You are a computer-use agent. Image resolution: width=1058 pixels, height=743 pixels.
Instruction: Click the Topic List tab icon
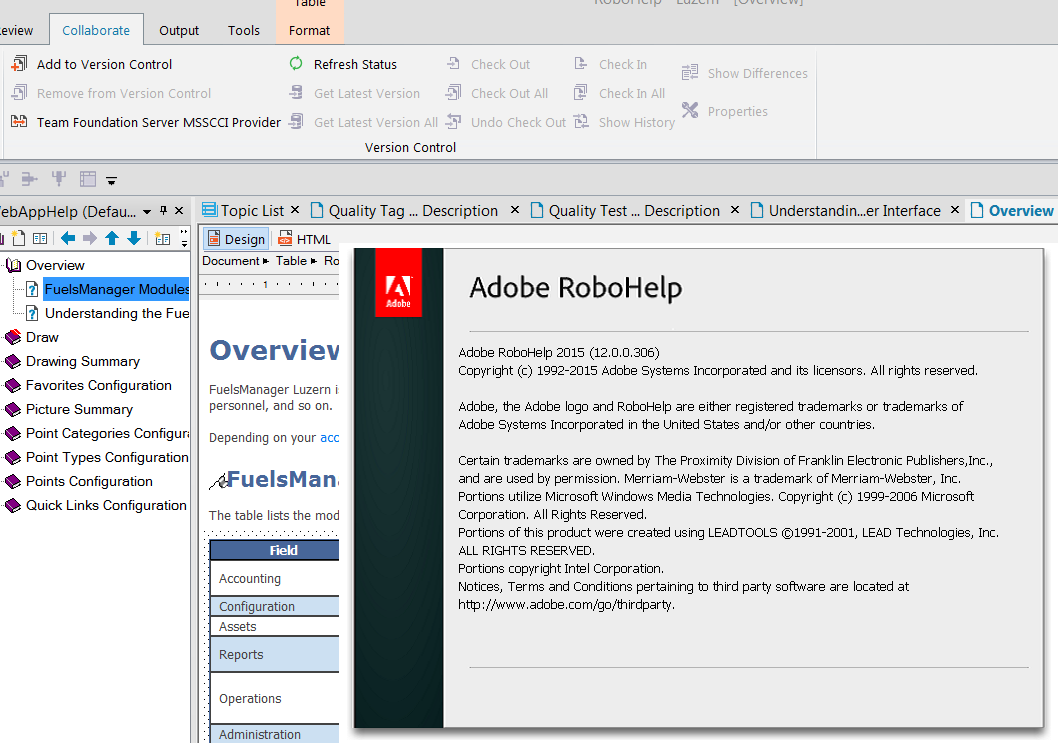pos(209,210)
